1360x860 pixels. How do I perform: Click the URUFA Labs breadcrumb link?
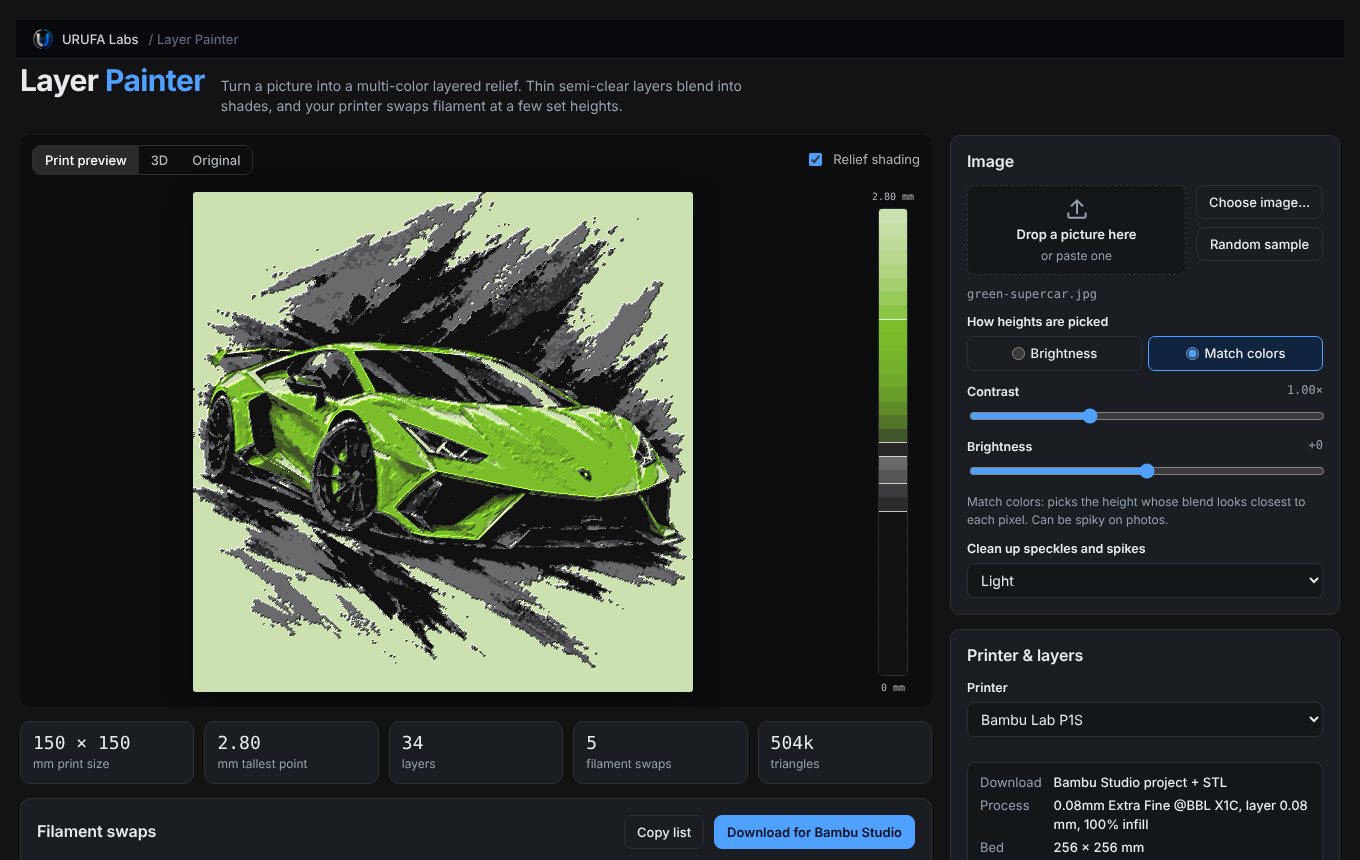100,39
